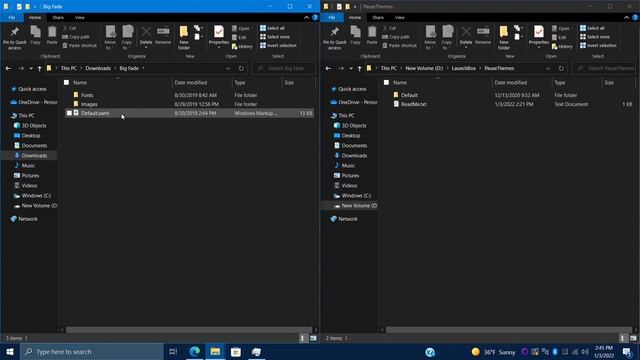The width and height of the screenshot is (640, 360).
Task: Click Select all in Big Fade window
Action: 272,28
